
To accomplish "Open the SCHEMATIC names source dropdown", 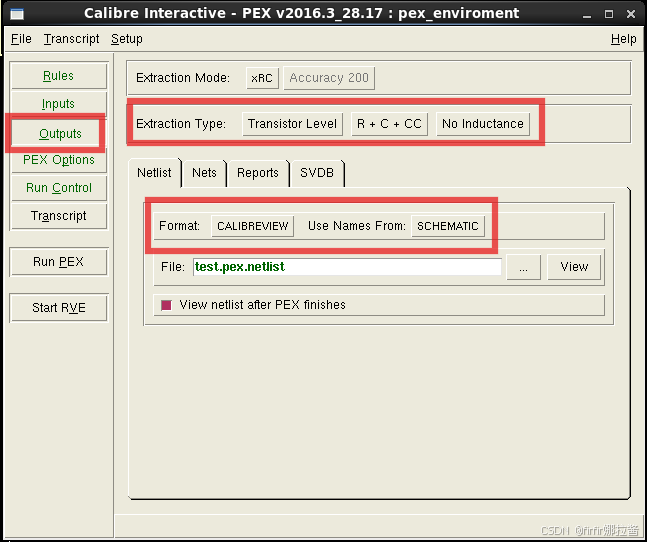I will 448,226.
